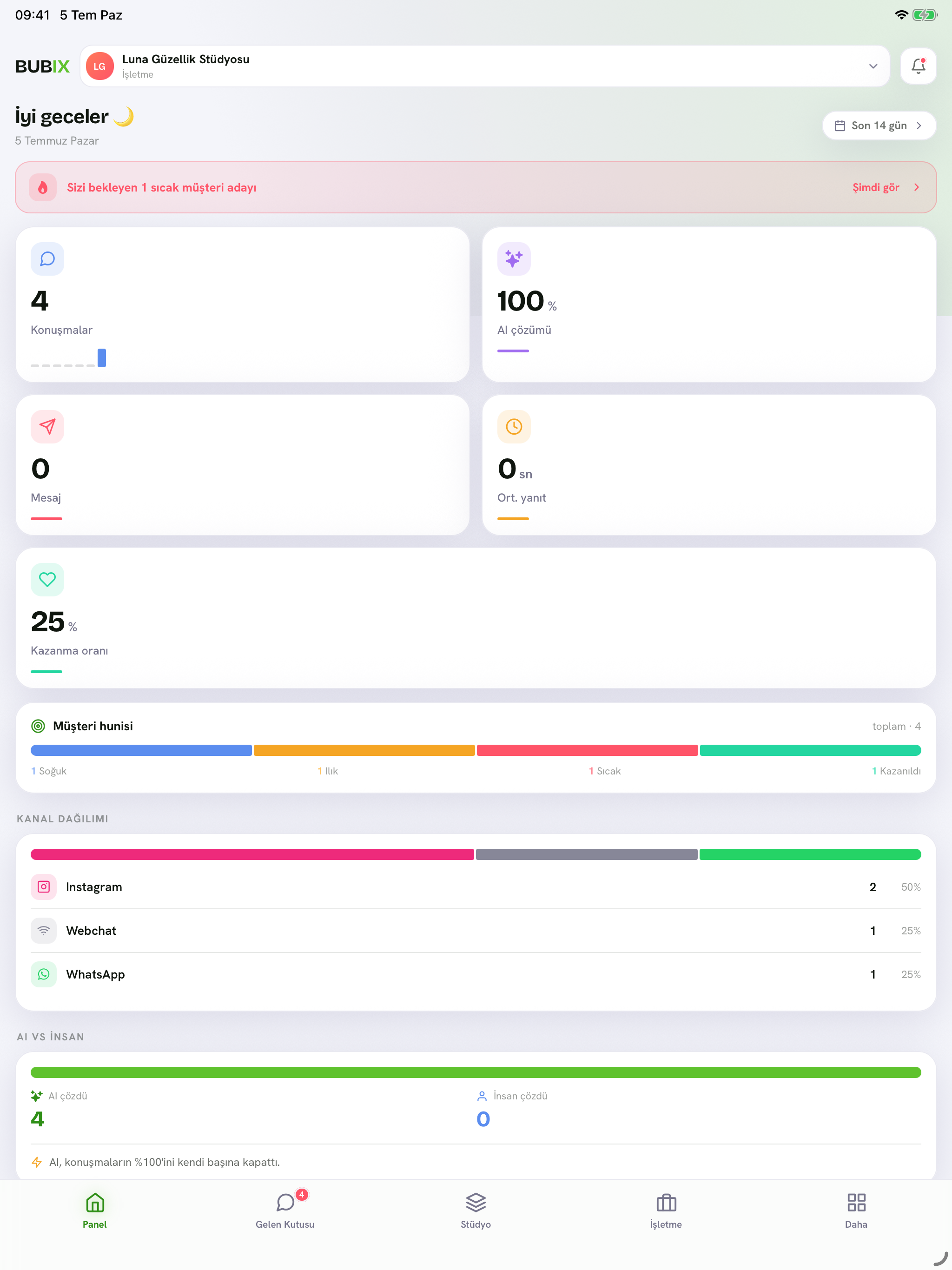
Task: Click the Müşteri hunisi heading
Action: tap(93, 726)
